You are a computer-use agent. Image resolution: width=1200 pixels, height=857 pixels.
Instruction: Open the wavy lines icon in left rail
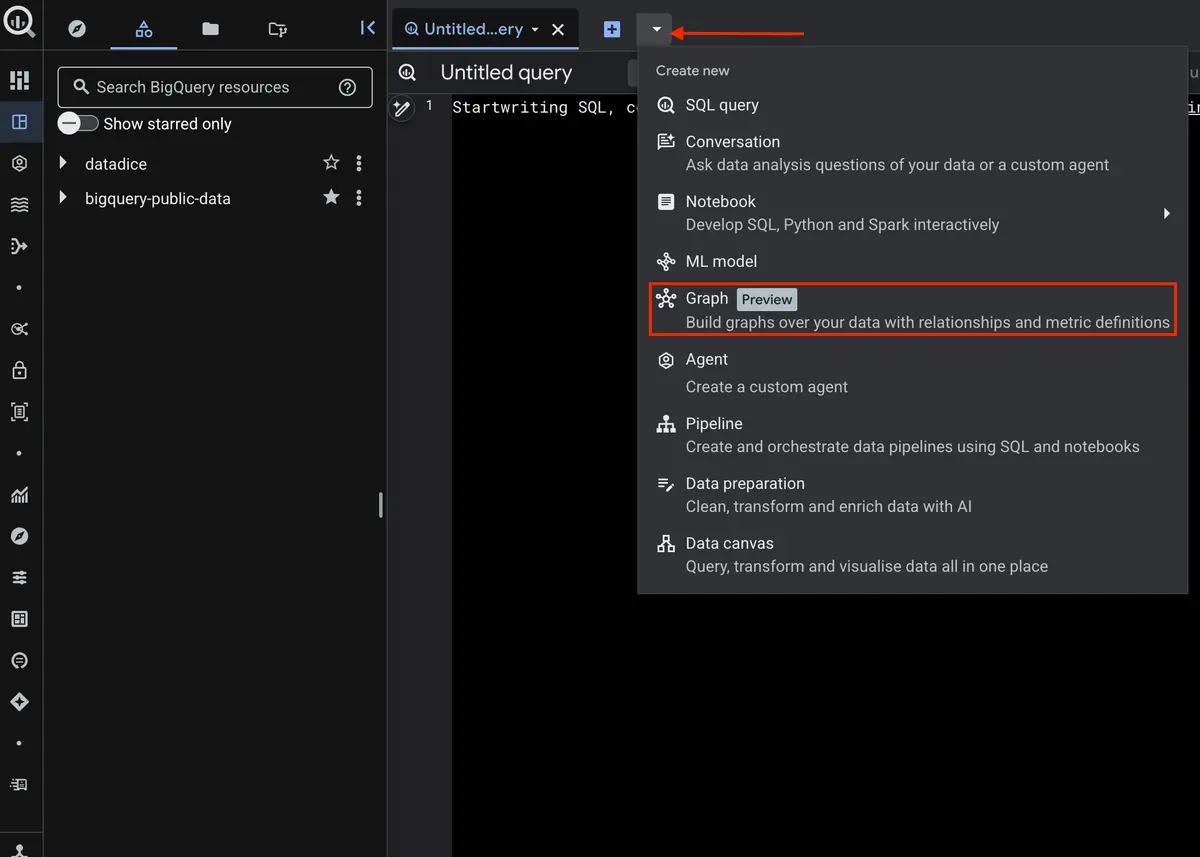[19, 205]
